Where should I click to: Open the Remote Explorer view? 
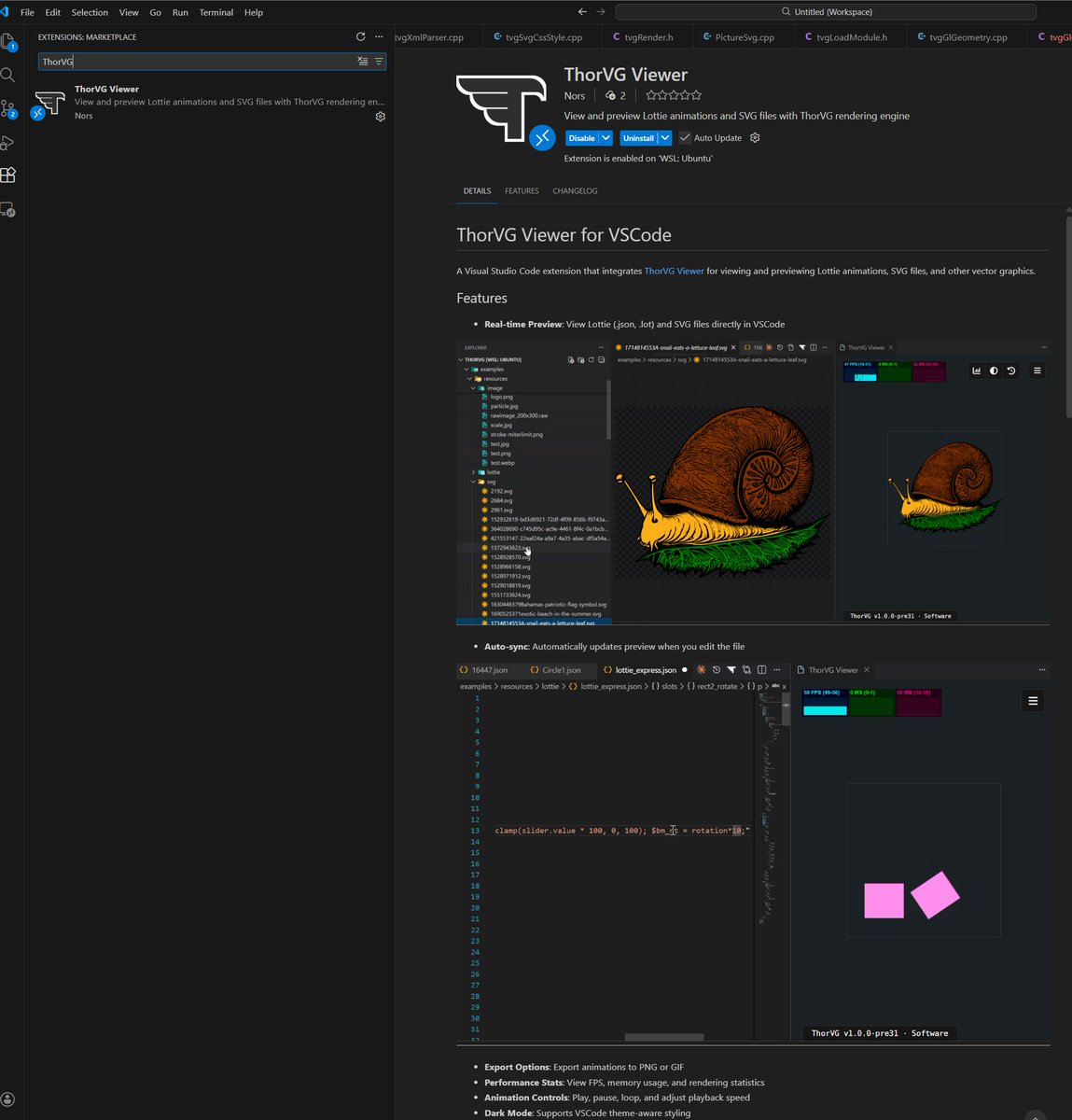click(9, 211)
